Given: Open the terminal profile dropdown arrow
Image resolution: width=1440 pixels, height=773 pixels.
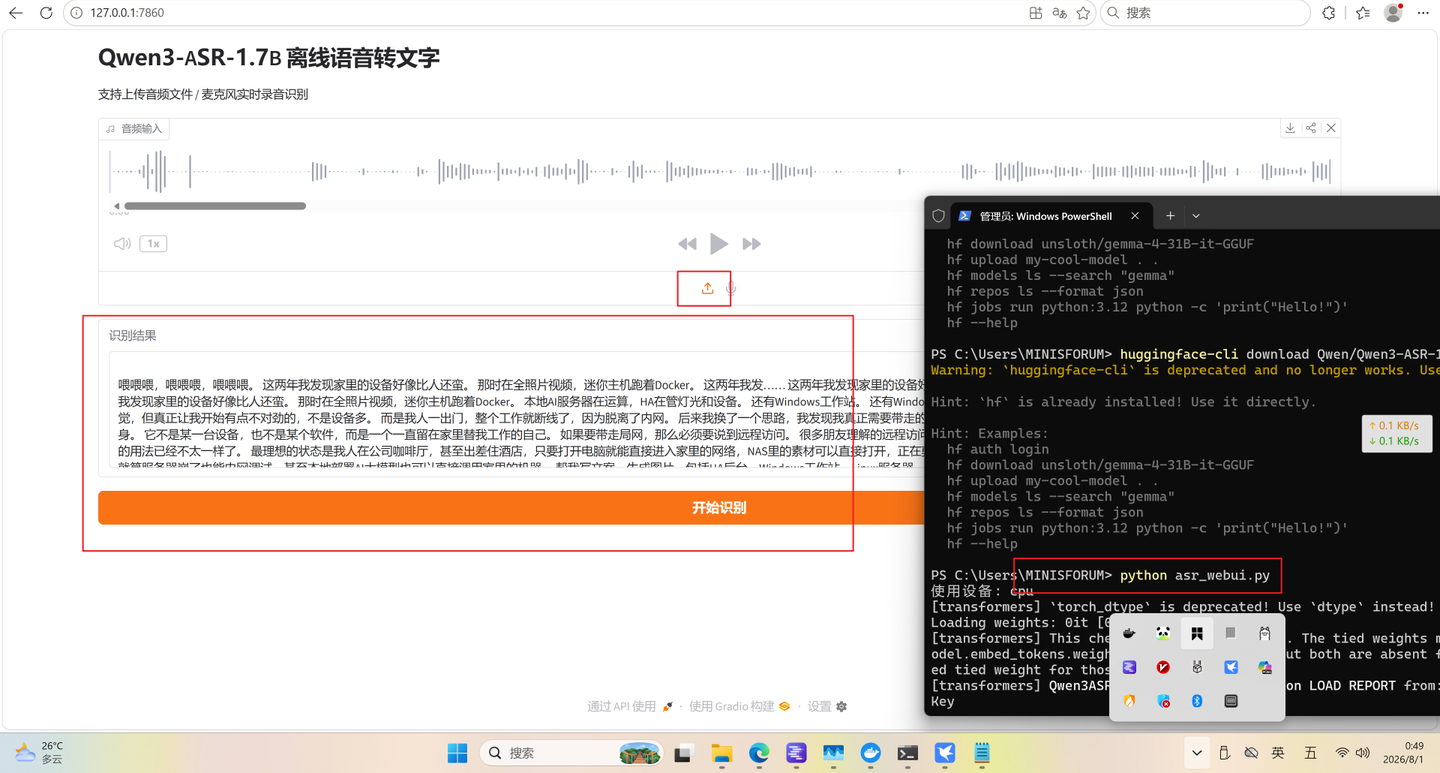Looking at the screenshot, I should pos(1196,216).
